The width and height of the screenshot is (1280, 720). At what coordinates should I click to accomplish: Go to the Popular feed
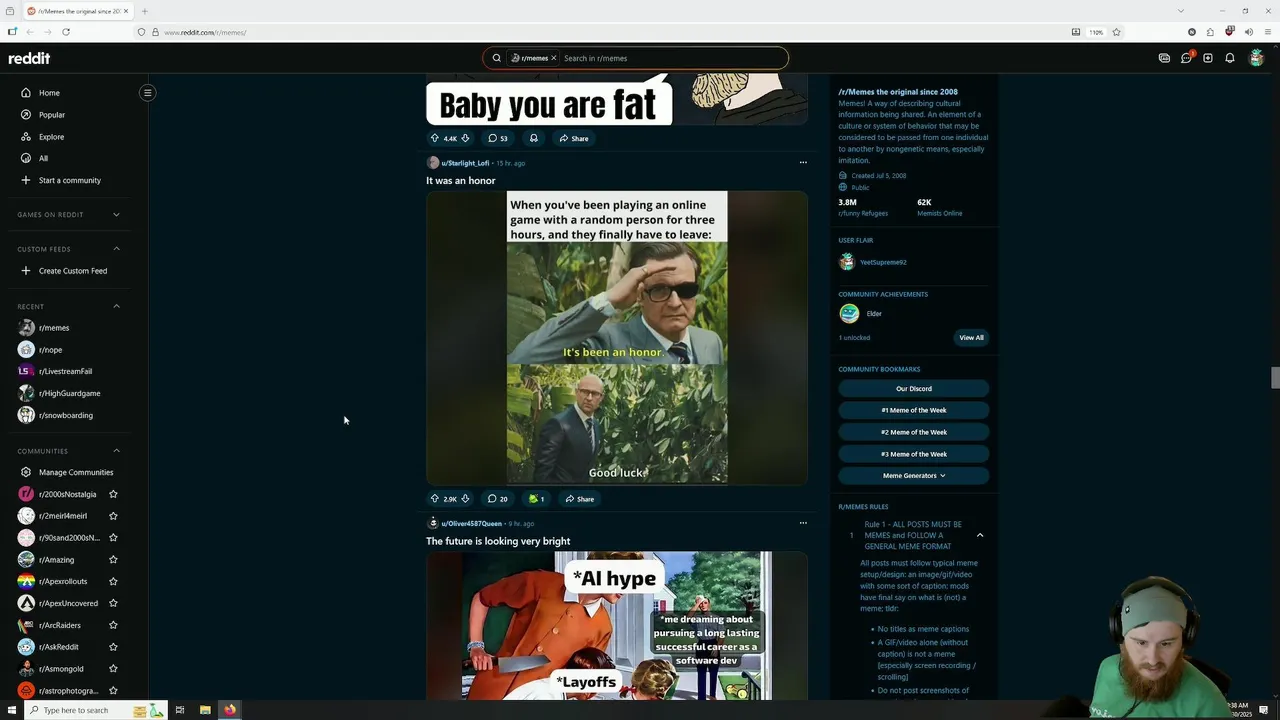52,115
